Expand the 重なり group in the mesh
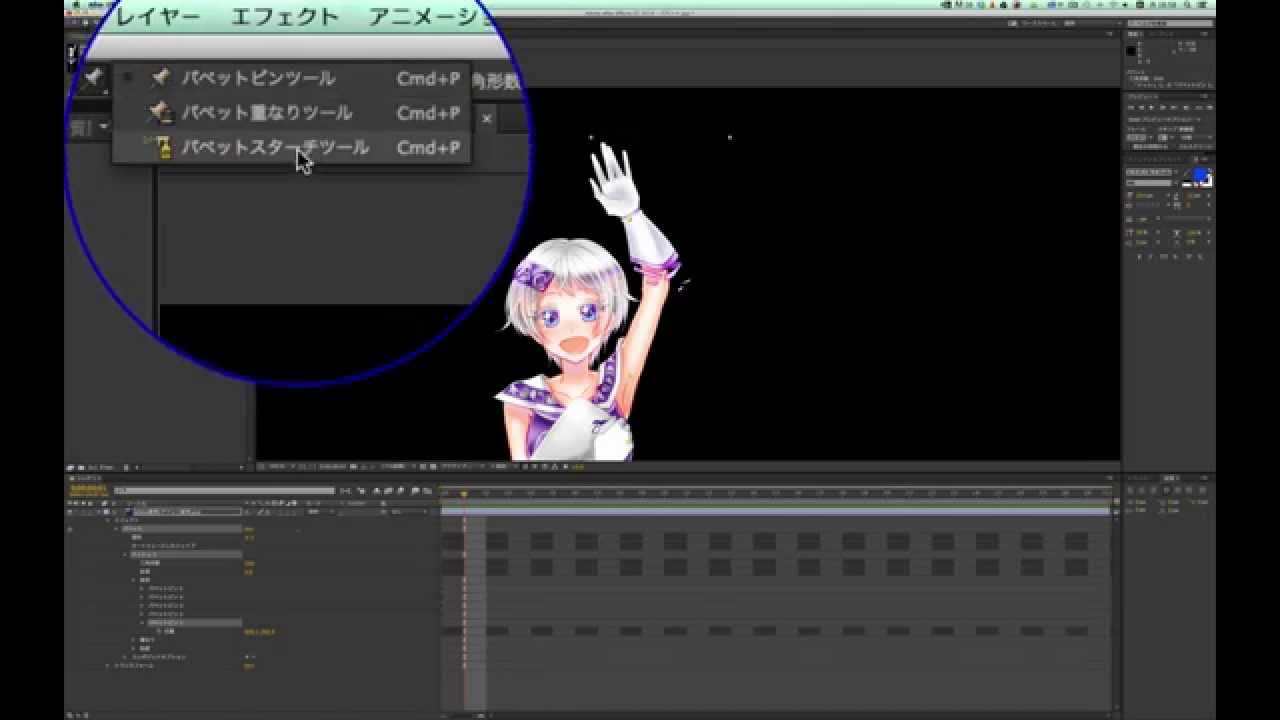Image resolution: width=1280 pixels, height=720 pixels. (x=133, y=640)
